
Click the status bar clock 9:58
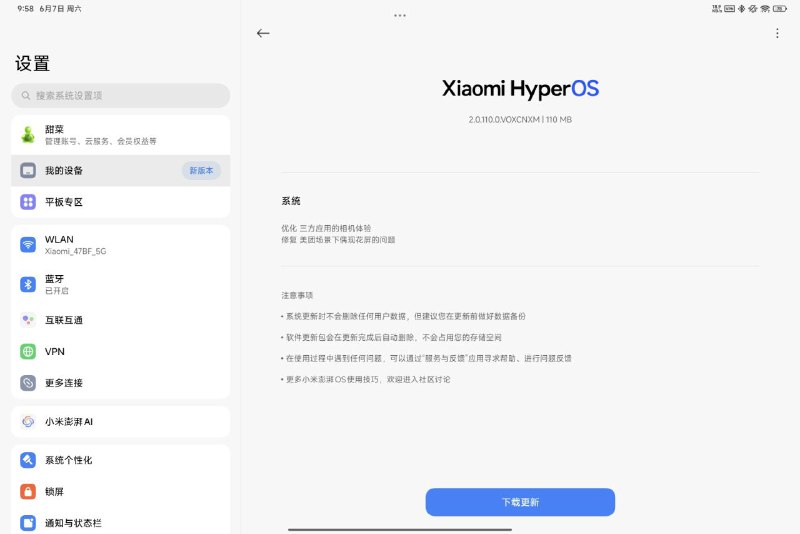point(25,9)
